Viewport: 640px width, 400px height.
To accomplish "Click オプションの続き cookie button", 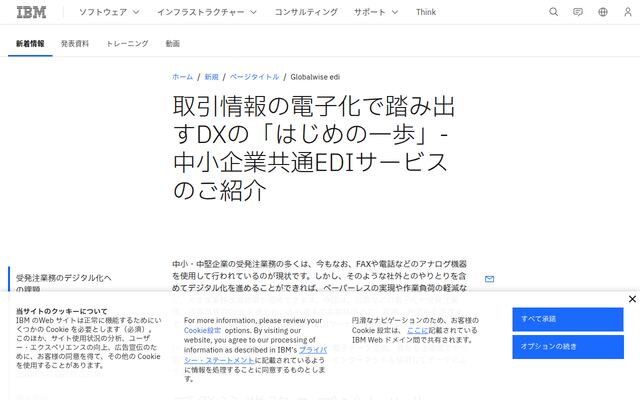I will click(x=568, y=347).
